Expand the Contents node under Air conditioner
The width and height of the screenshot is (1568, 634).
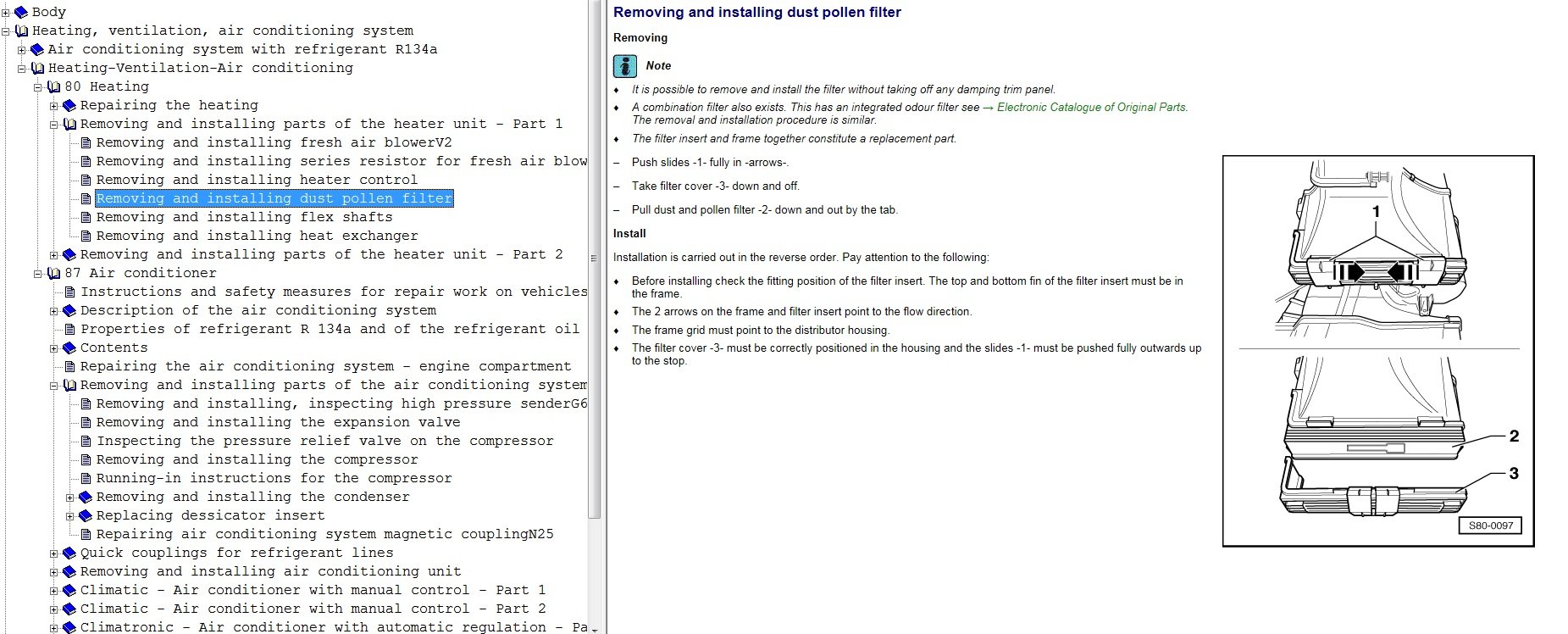click(54, 348)
